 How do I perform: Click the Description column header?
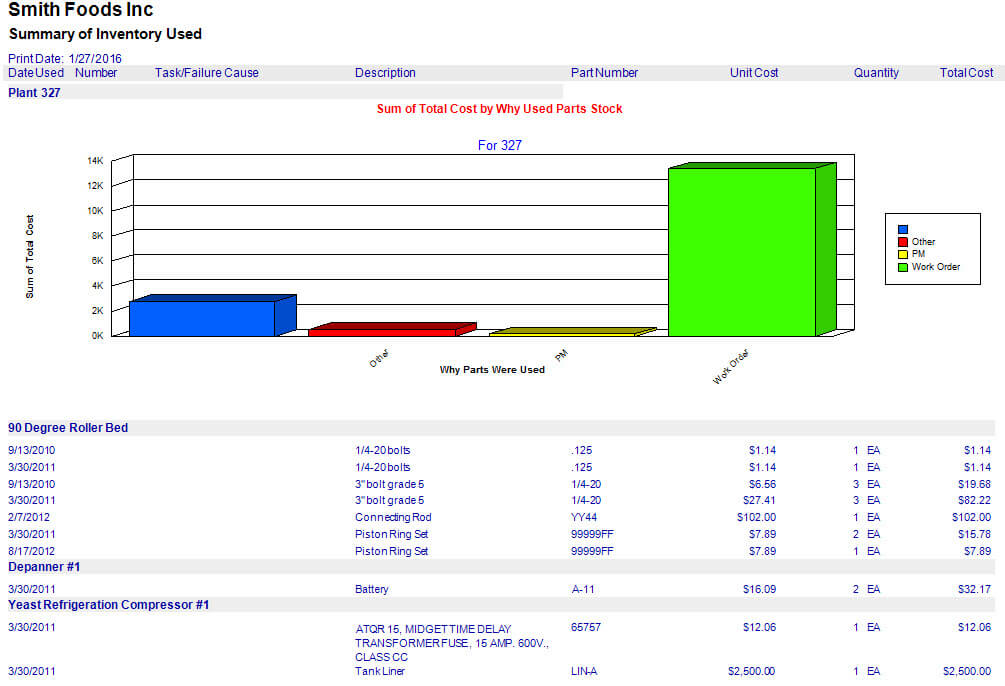coord(385,73)
